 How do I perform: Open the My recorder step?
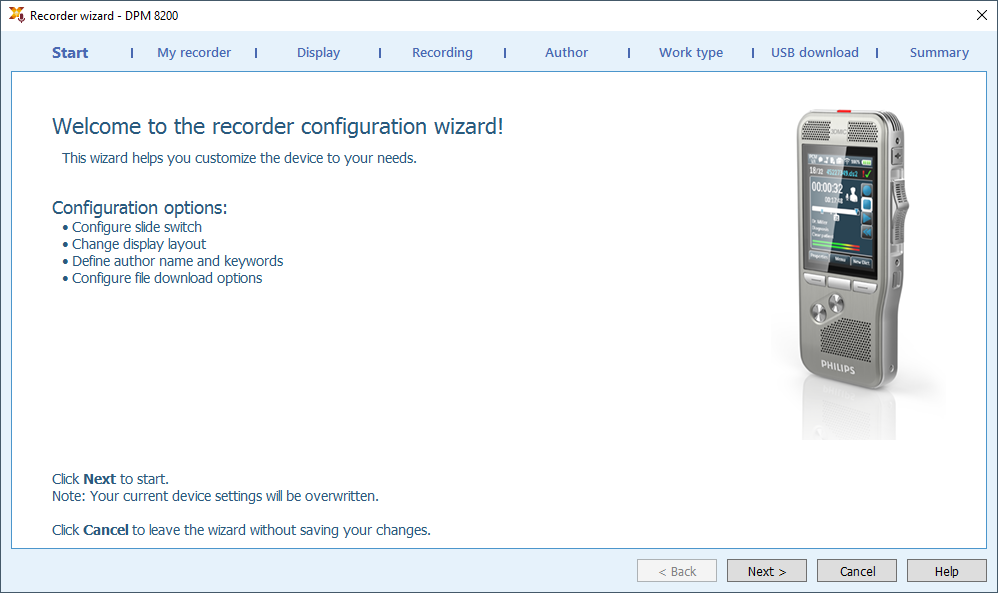pos(194,53)
